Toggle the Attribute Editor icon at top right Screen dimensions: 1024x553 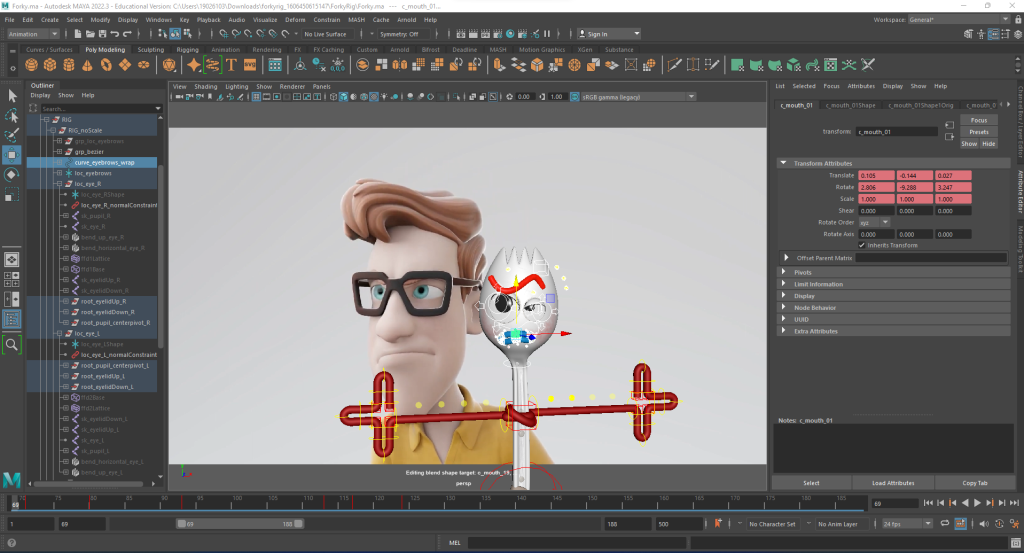(993, 34)
